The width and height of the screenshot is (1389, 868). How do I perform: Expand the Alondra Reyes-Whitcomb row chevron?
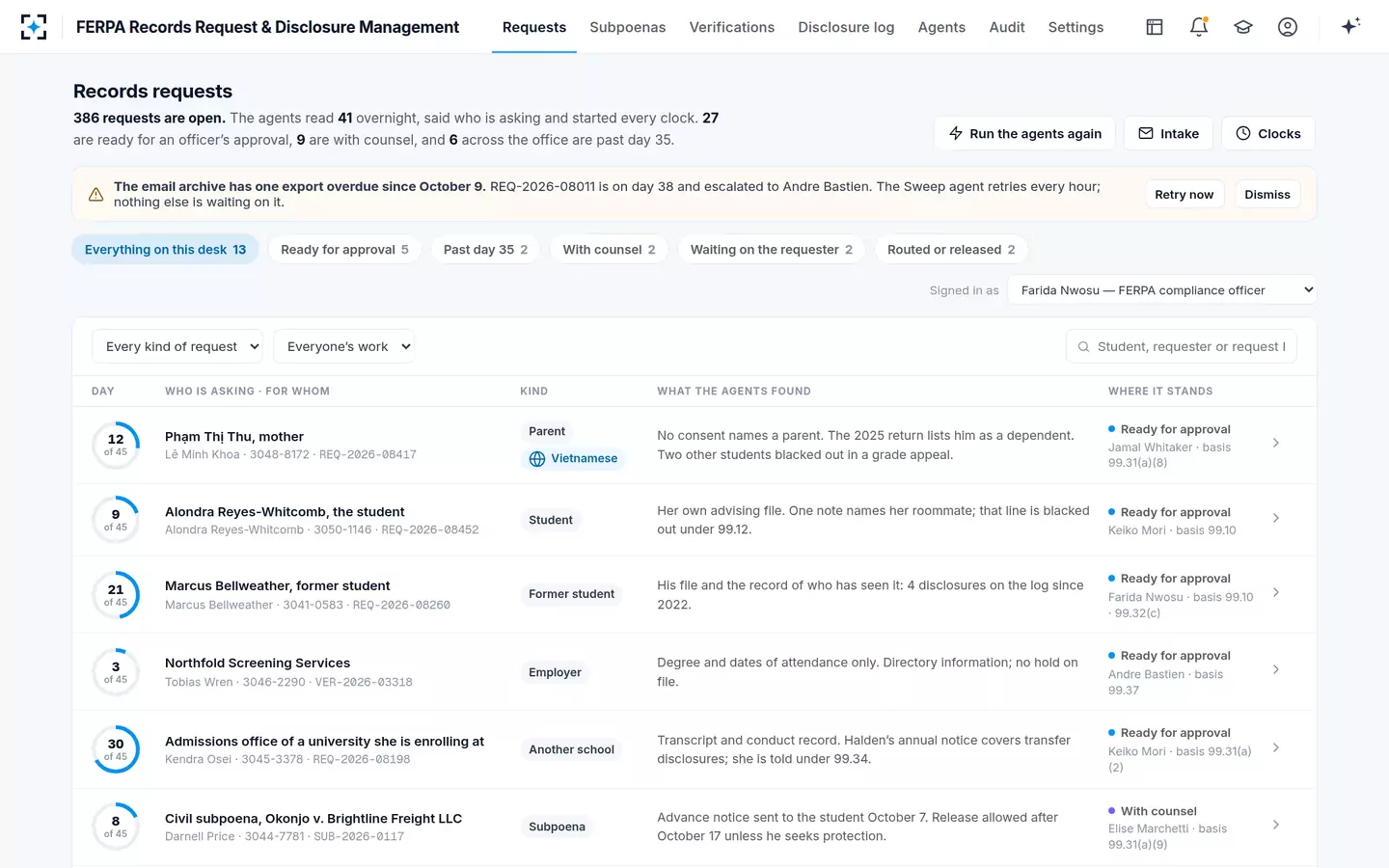(x=1276, y=518)
